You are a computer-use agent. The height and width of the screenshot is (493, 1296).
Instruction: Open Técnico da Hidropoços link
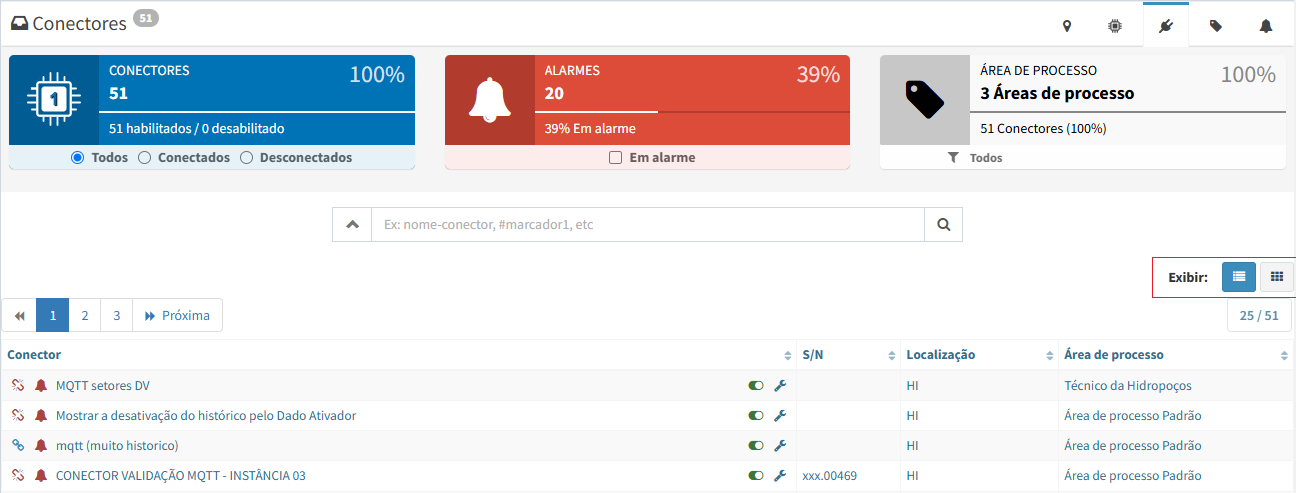[x=1128, y=385]
